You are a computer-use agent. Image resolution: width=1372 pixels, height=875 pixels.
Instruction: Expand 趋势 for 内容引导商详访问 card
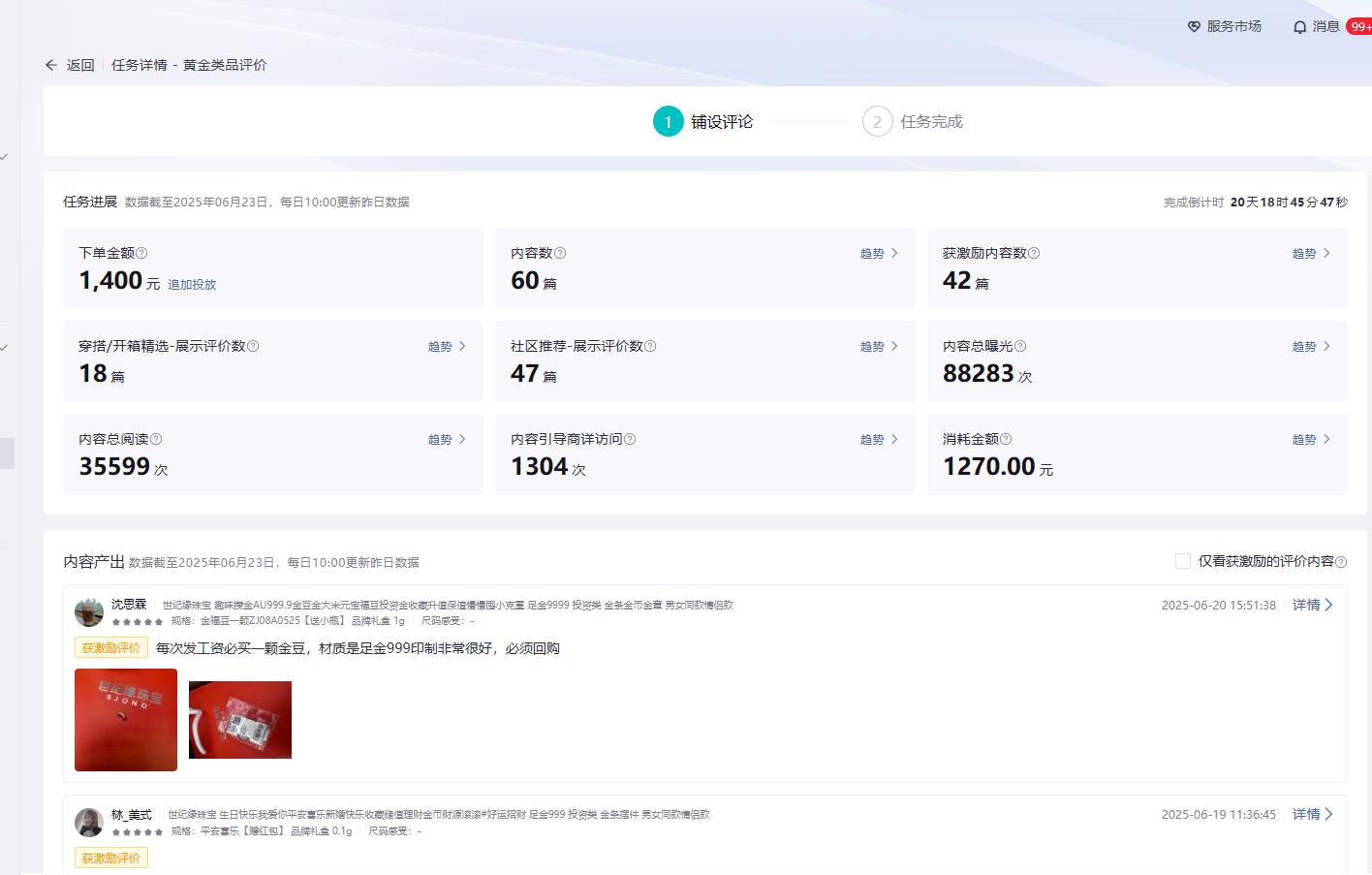point(879,439)
